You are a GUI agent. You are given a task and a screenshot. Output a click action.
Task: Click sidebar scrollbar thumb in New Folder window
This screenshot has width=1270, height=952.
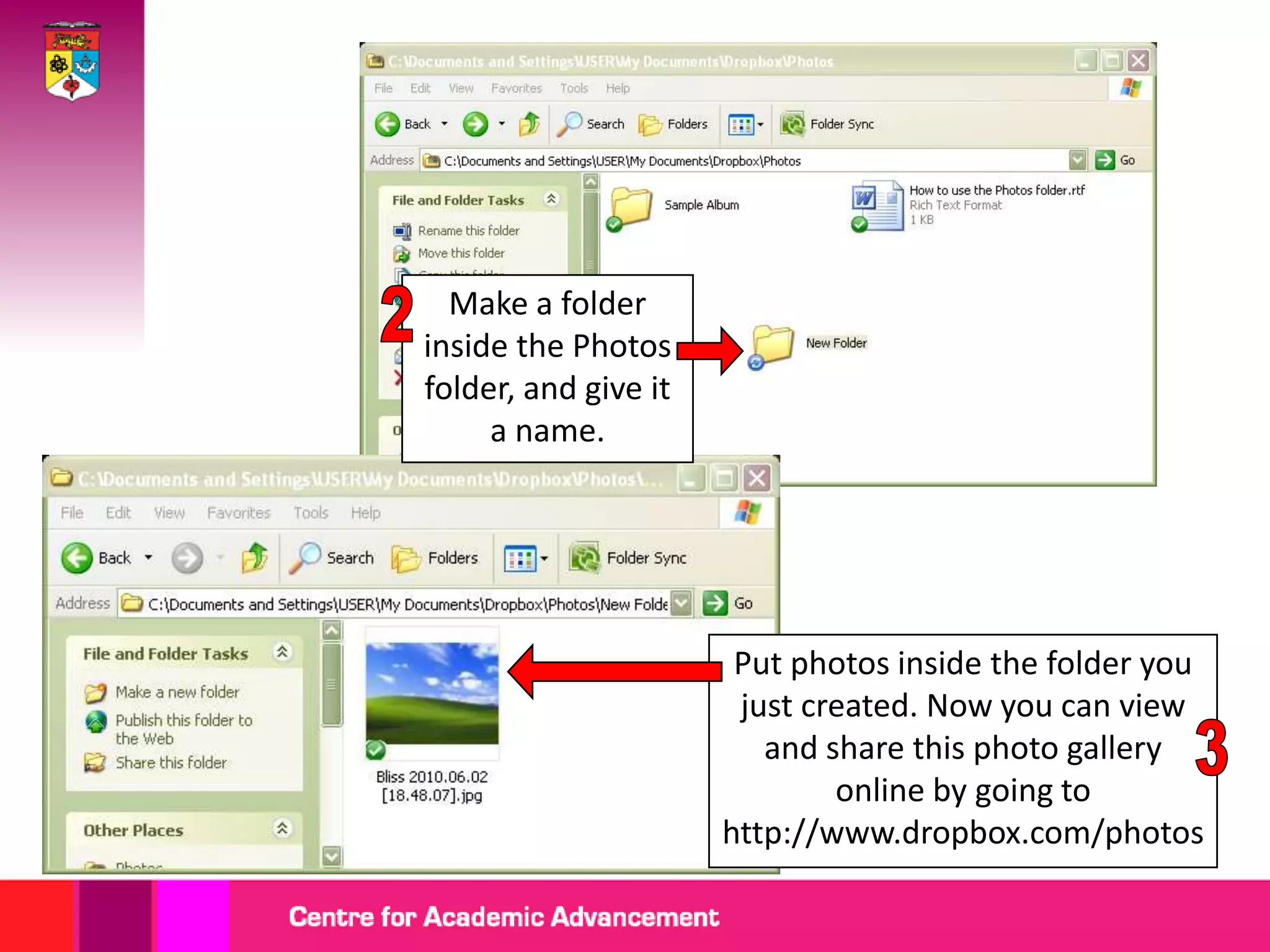pos(332,684)
